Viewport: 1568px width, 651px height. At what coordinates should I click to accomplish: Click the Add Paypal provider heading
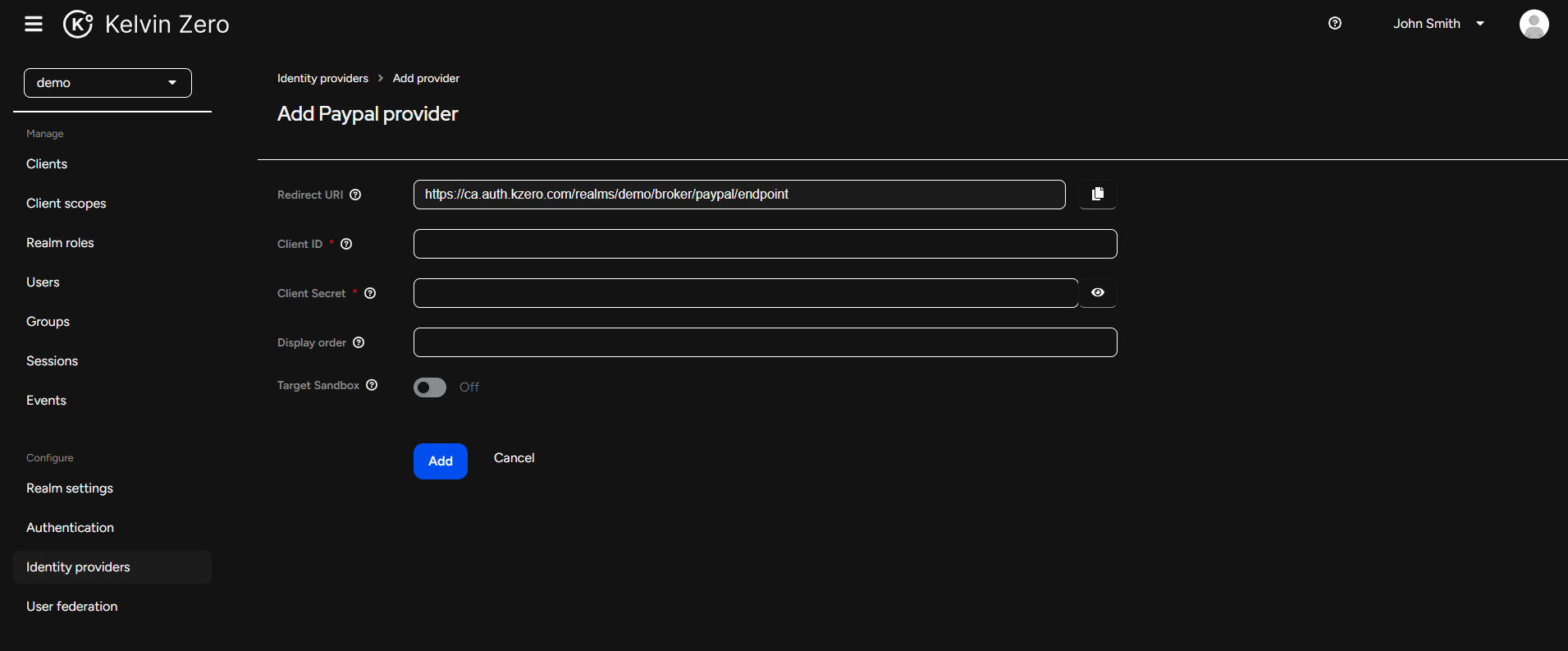368,113
